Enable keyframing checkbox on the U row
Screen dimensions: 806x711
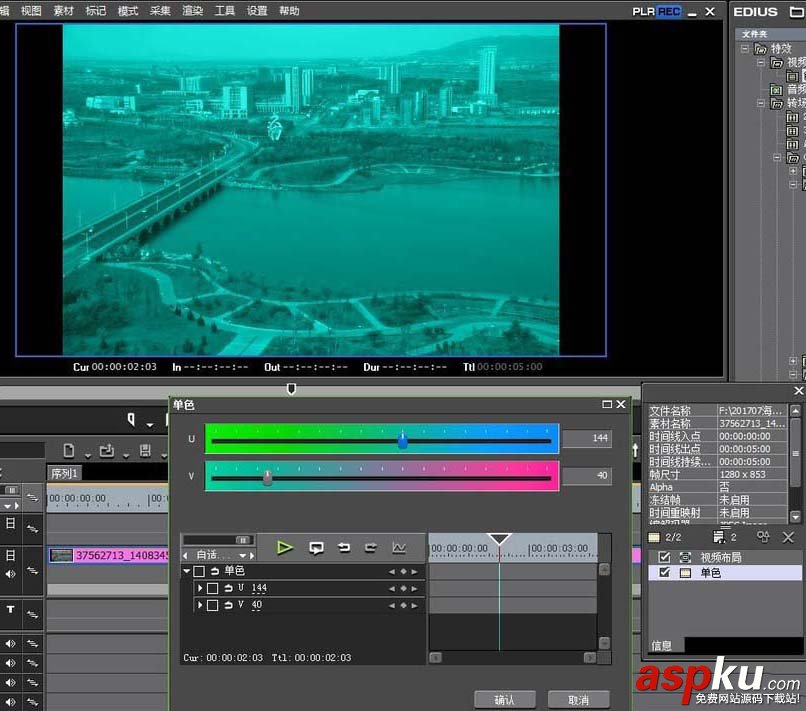(212, 589)
